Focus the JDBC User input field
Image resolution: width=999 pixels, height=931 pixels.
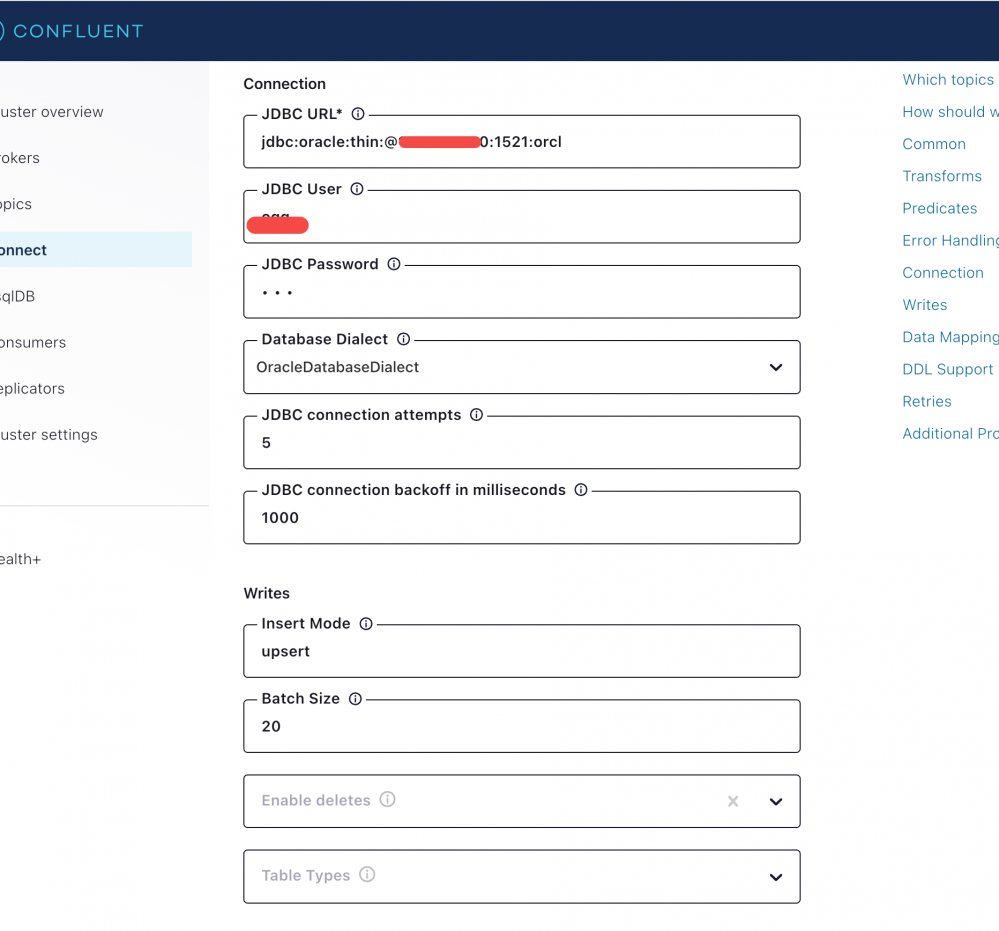point(522,217)
